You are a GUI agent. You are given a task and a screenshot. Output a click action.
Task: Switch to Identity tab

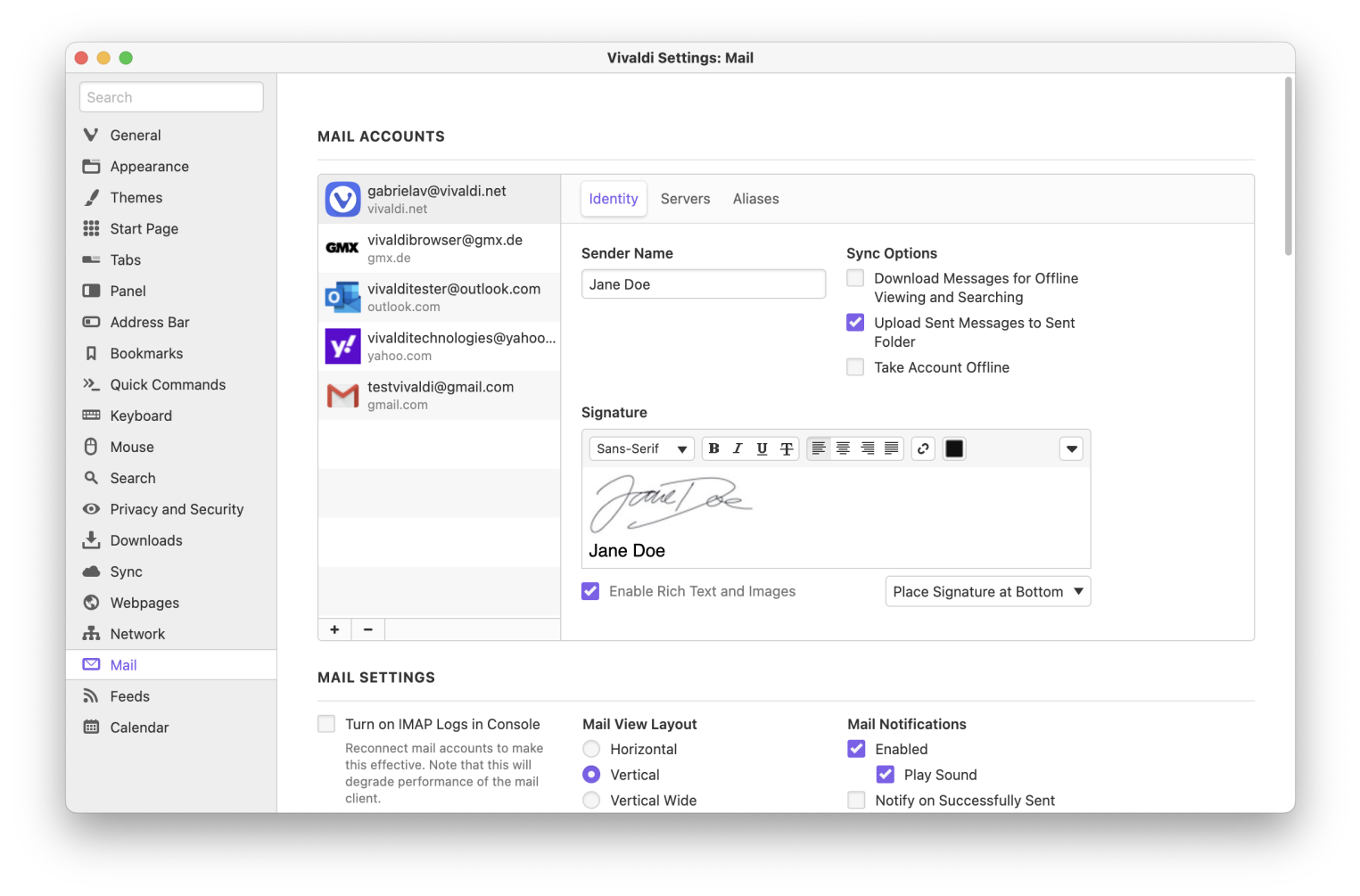pos(614,199)
